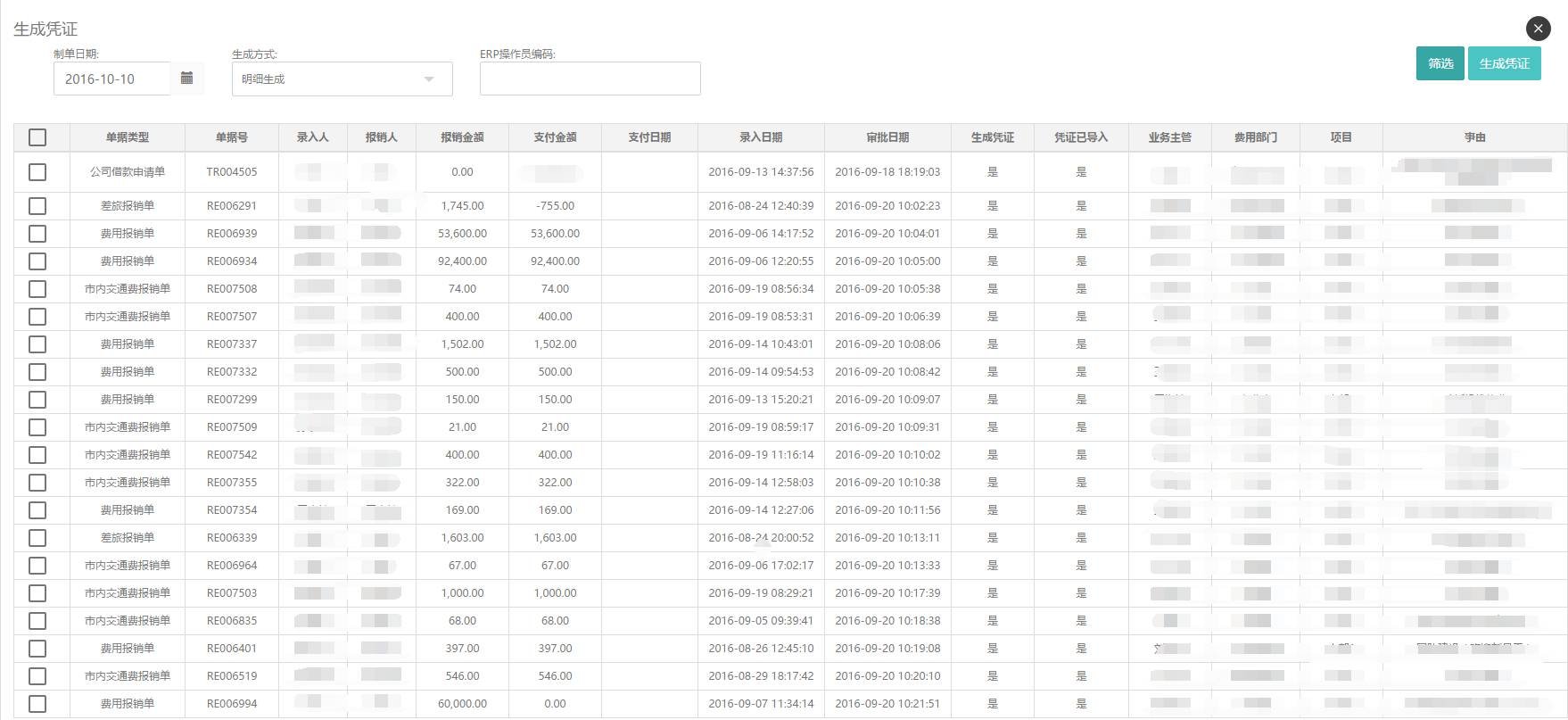
Task: Click the 录入人 column header
Action: [313, 137]
